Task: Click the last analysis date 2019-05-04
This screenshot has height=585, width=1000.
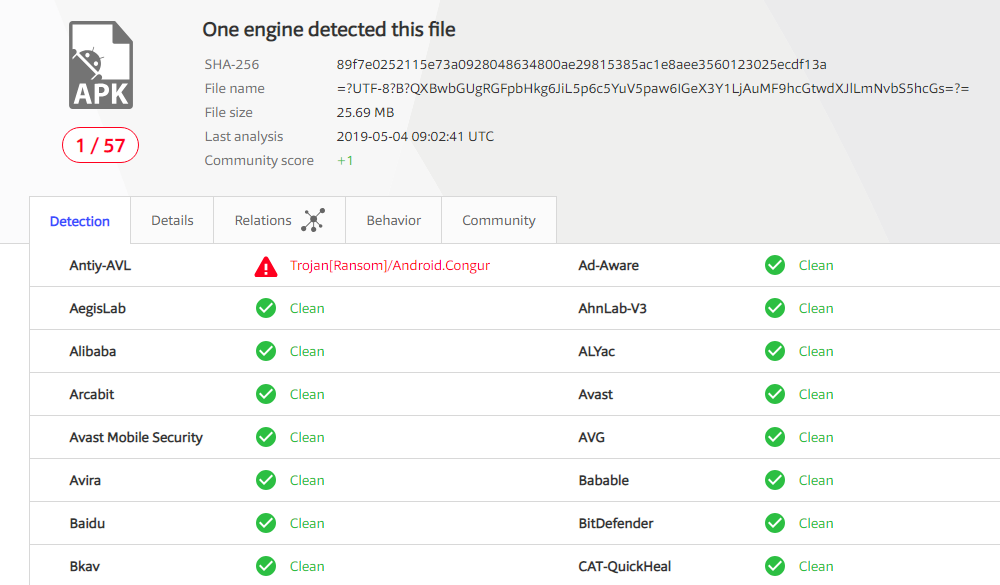Action: point(415,137)
